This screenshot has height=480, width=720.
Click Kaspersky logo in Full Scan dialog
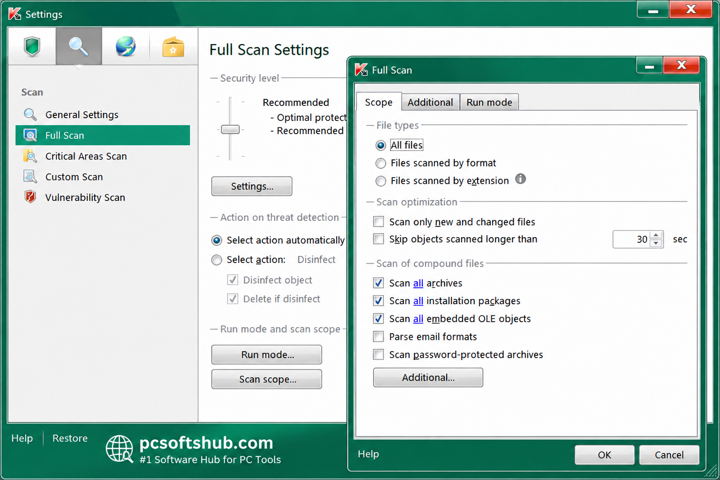click(x=361, y=70)
